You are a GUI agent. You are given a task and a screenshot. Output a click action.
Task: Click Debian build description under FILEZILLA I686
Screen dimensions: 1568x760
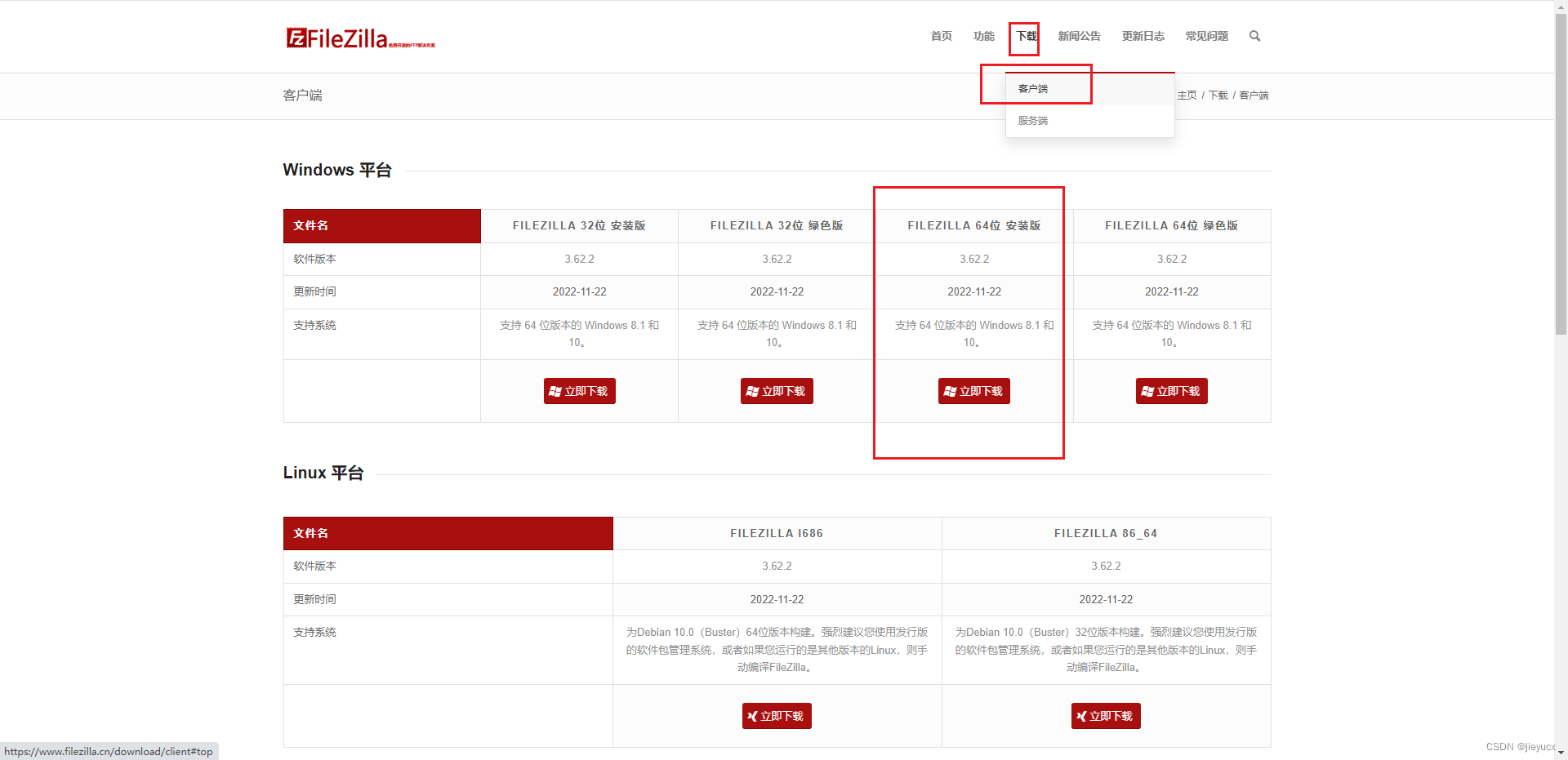[x=777, y=650]
